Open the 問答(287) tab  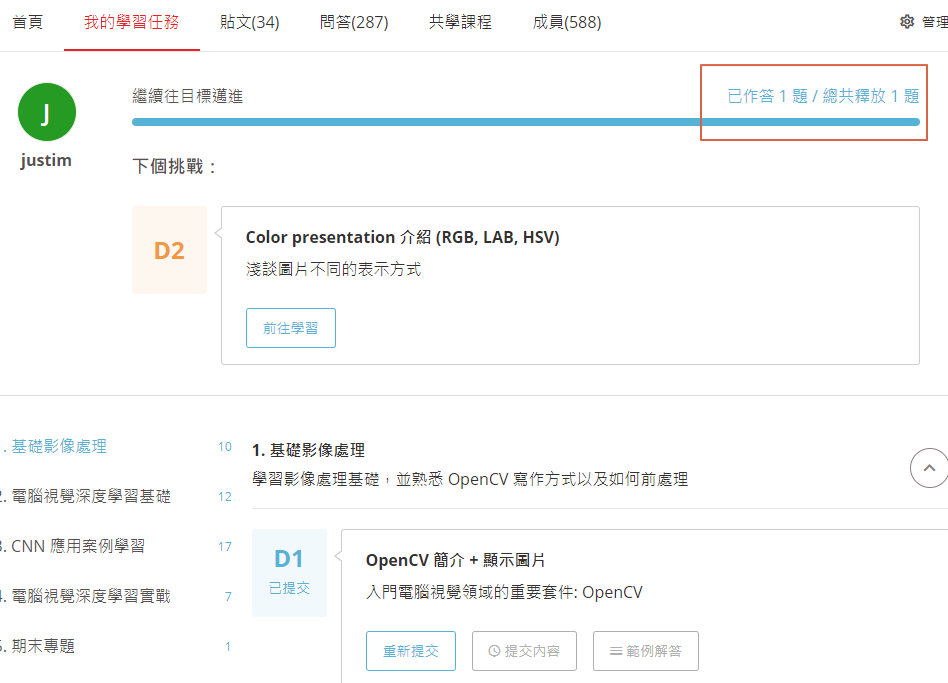pos(354,22)
